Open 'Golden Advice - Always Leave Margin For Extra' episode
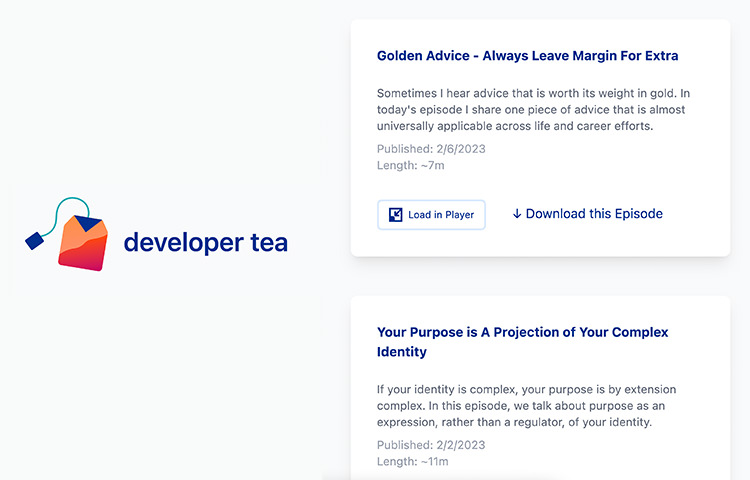 [527, 56]
